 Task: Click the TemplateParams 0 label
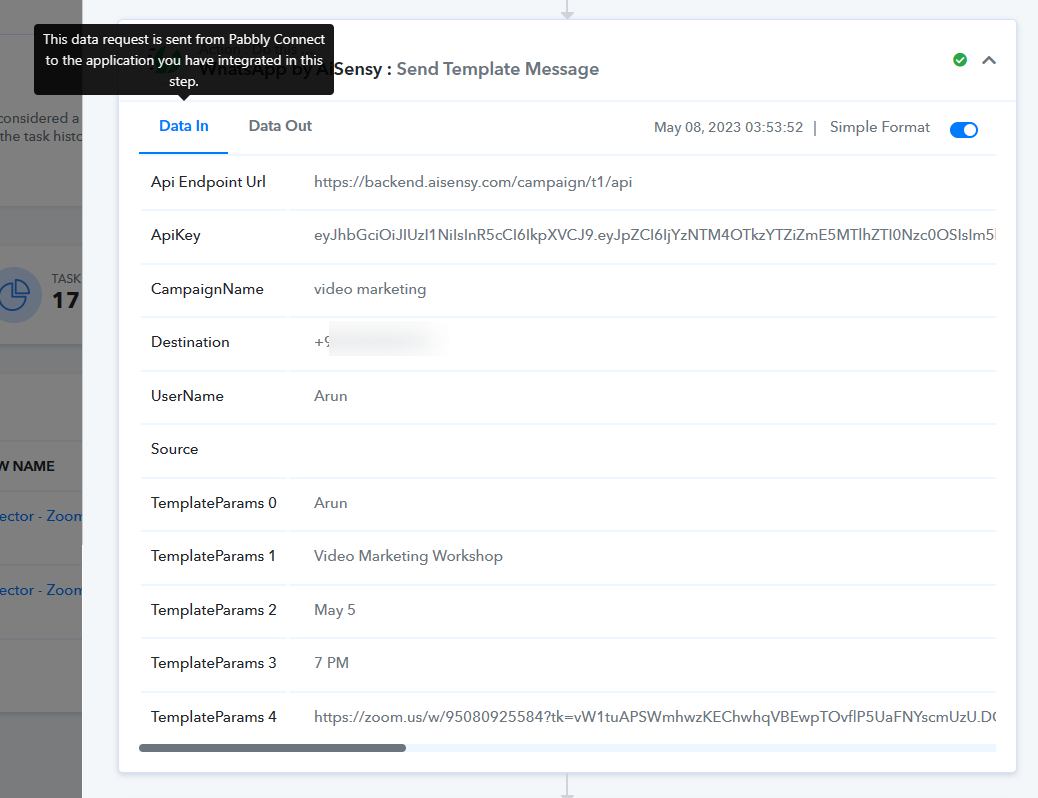pos(213,503)
